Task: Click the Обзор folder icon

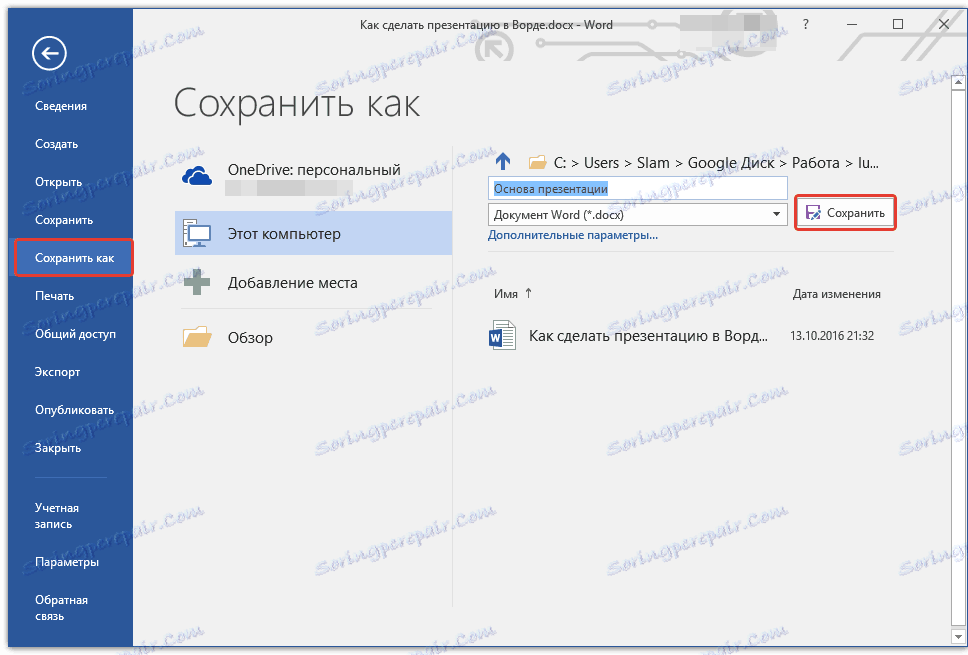Action: point(197,337)
